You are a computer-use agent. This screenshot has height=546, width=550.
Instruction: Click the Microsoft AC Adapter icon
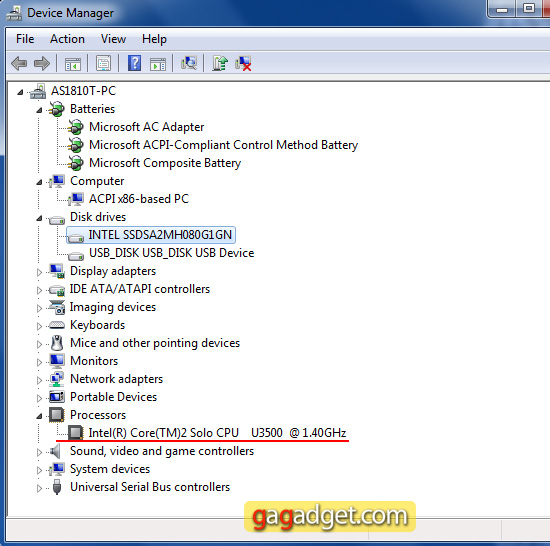[76, 127]
